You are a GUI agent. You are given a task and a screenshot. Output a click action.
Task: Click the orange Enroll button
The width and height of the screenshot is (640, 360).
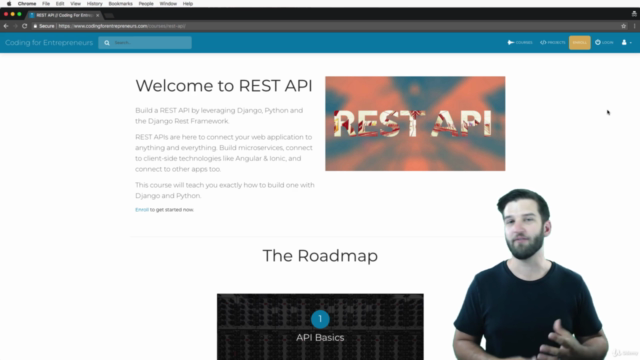pos(580,42)
